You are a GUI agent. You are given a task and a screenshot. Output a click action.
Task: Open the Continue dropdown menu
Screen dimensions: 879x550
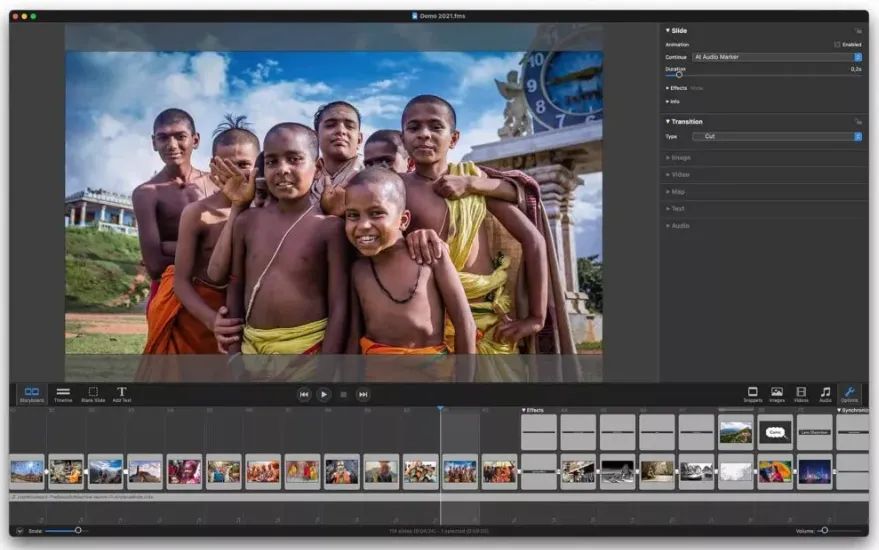tap(777, 57)
